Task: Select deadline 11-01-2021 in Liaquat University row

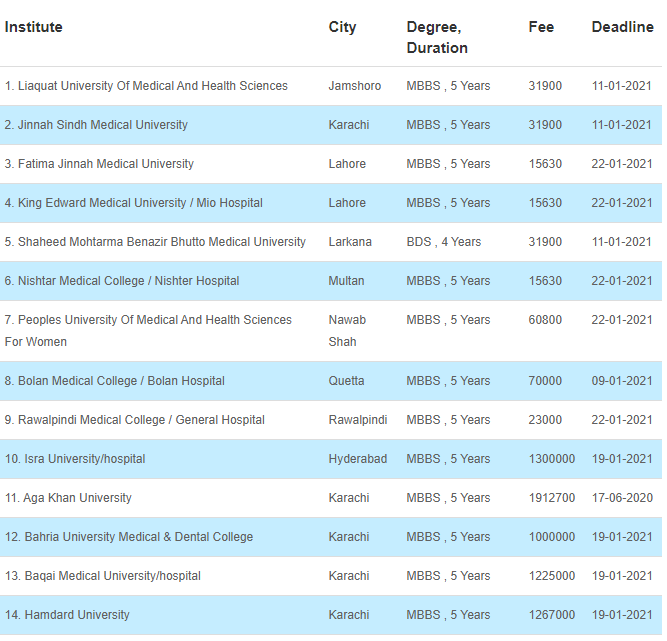Action: (x=622, y=86)
